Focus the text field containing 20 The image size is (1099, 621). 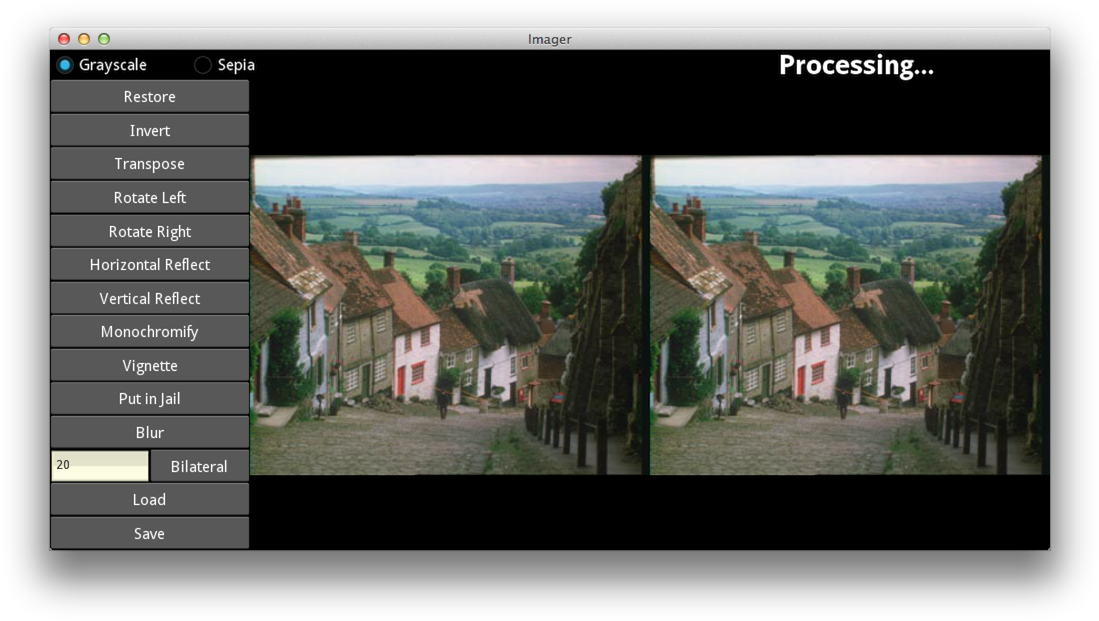tap(100, 466)
